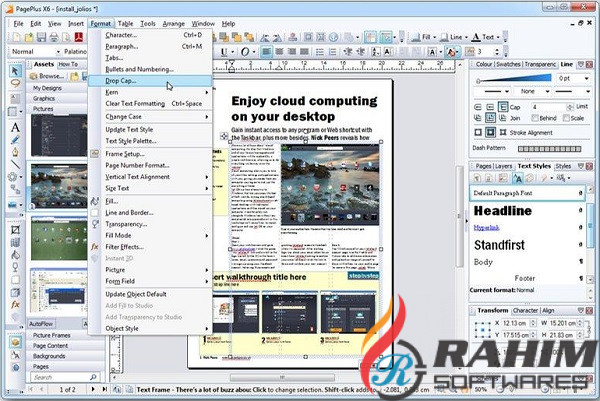Click the Dash Pattern bar
600x401 pixels.
[x=549, y=149]
